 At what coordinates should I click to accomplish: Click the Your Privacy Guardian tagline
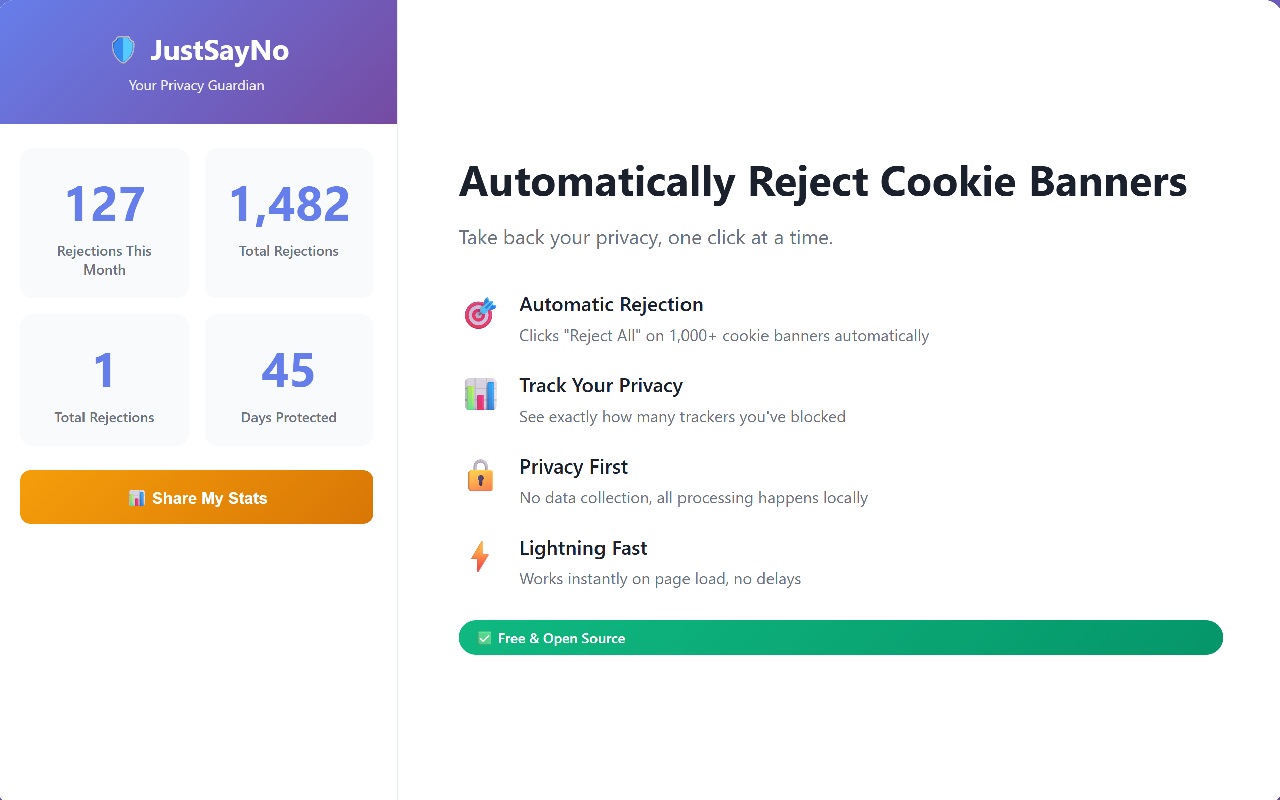pyautogui.click(x=196, y=85)
